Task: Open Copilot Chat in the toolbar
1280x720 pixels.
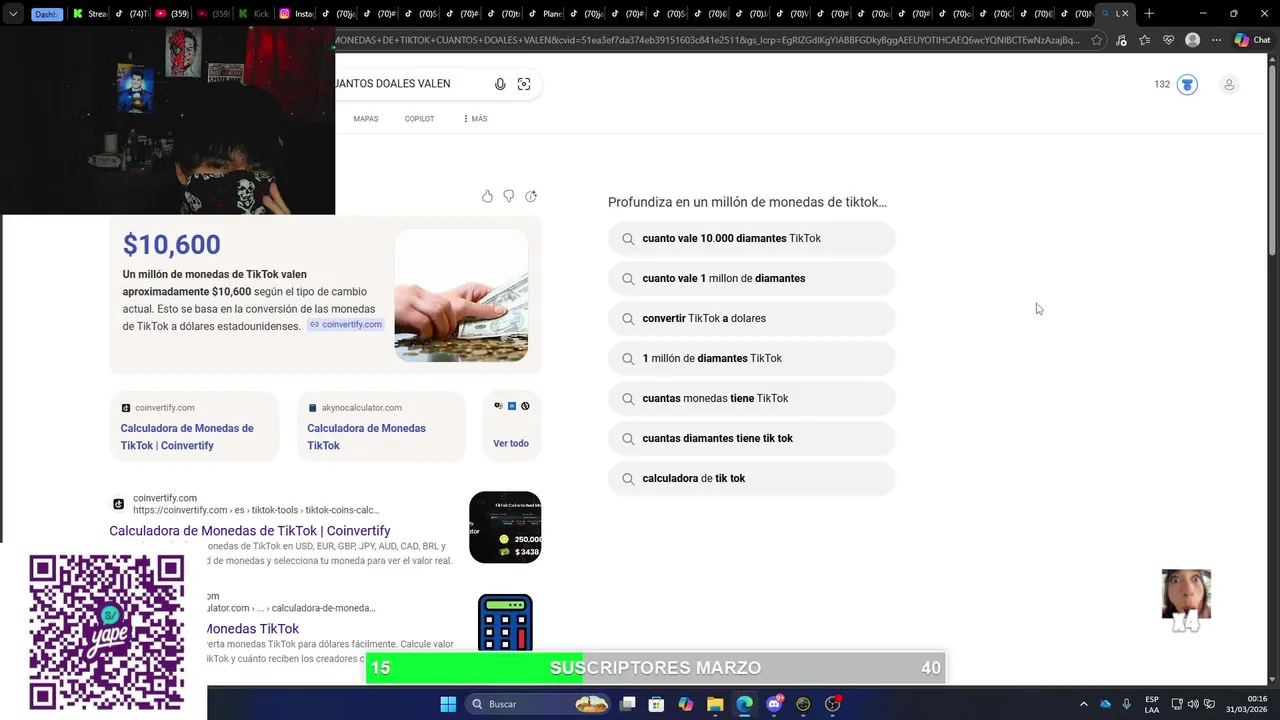Action: (x=1252, y=40)
